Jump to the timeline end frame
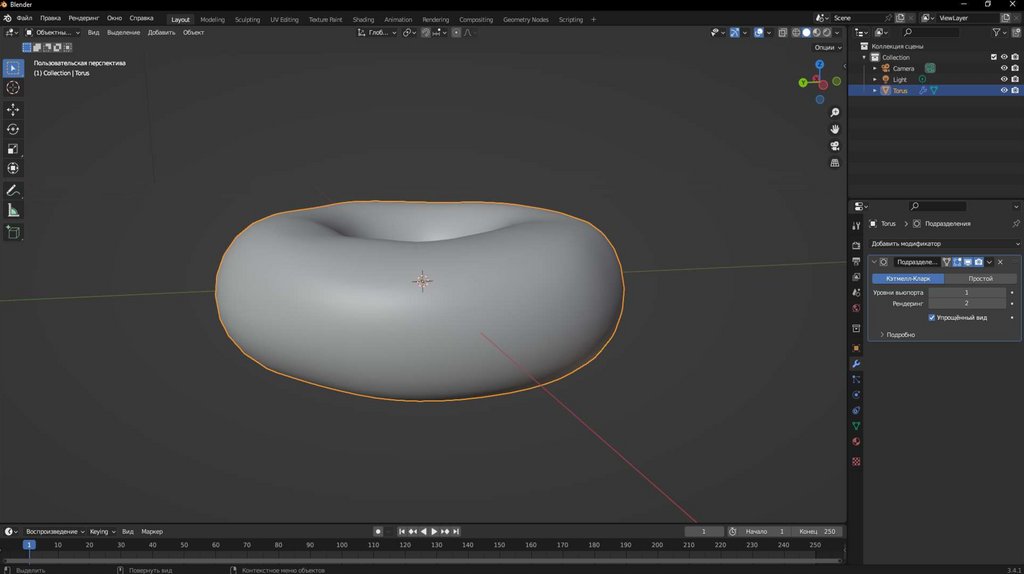The image size is (1024, 574). pyautogui.click(x=457, y=531)
